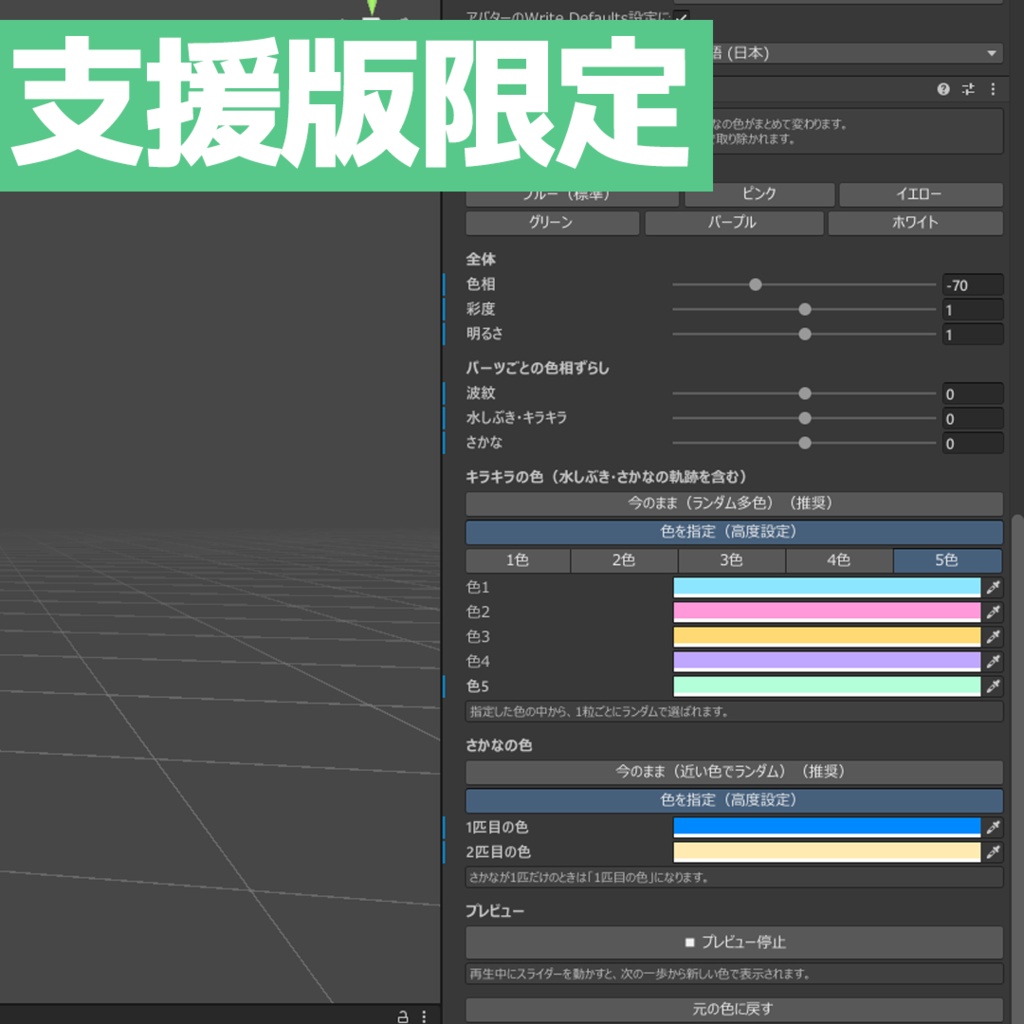Choose 今のまま（近い色でランダム）（推奨） option
This screenshot has width=1024, height=1024.
(x=734, y=772)
